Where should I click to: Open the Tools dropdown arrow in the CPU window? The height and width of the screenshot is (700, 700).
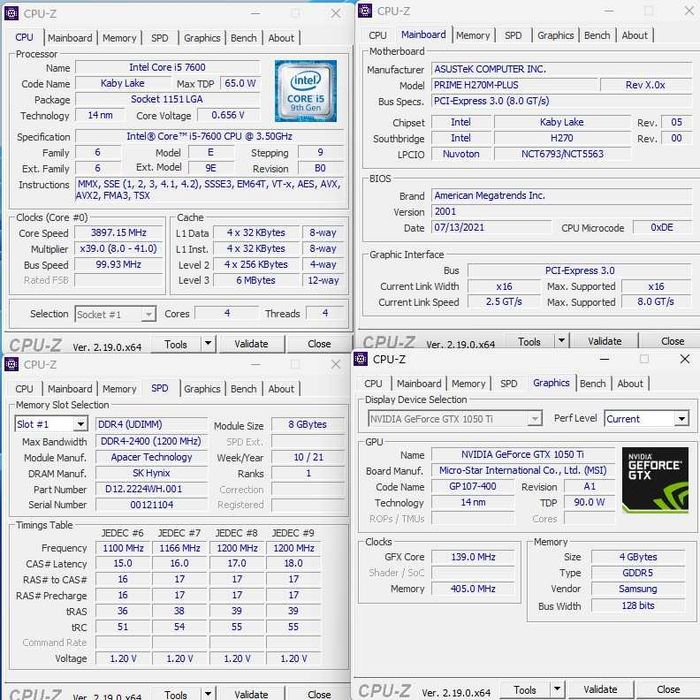(208, 344)
